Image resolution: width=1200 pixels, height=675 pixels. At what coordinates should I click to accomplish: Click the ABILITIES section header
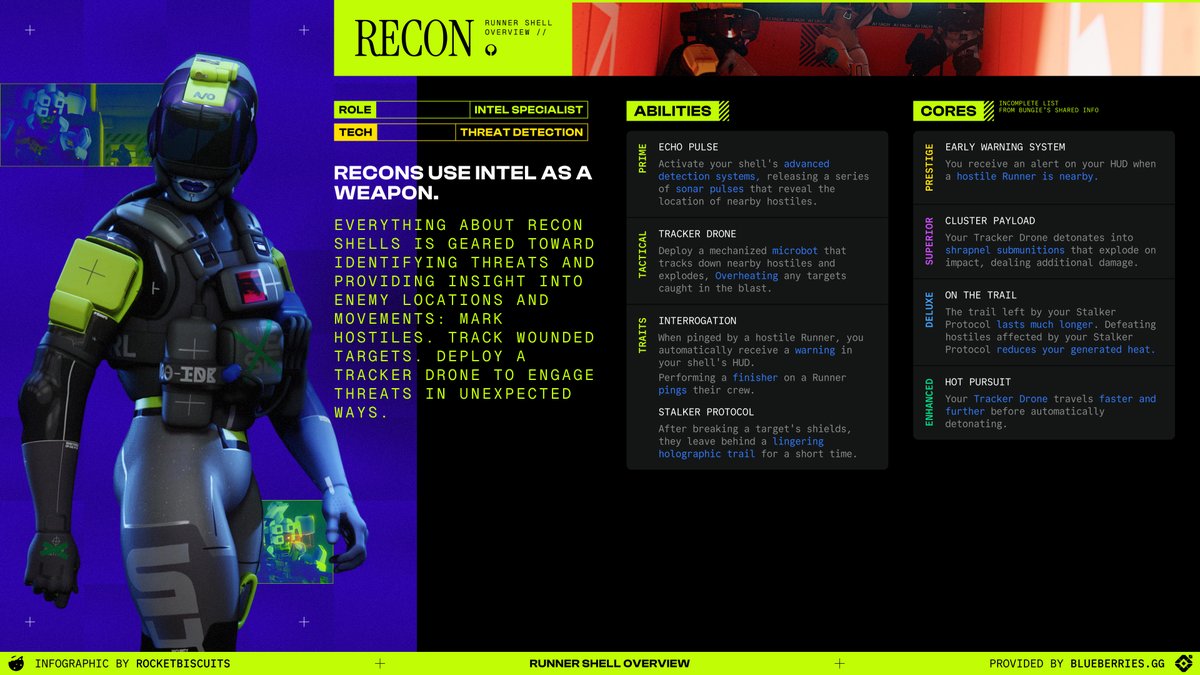[x=673, y=111]
